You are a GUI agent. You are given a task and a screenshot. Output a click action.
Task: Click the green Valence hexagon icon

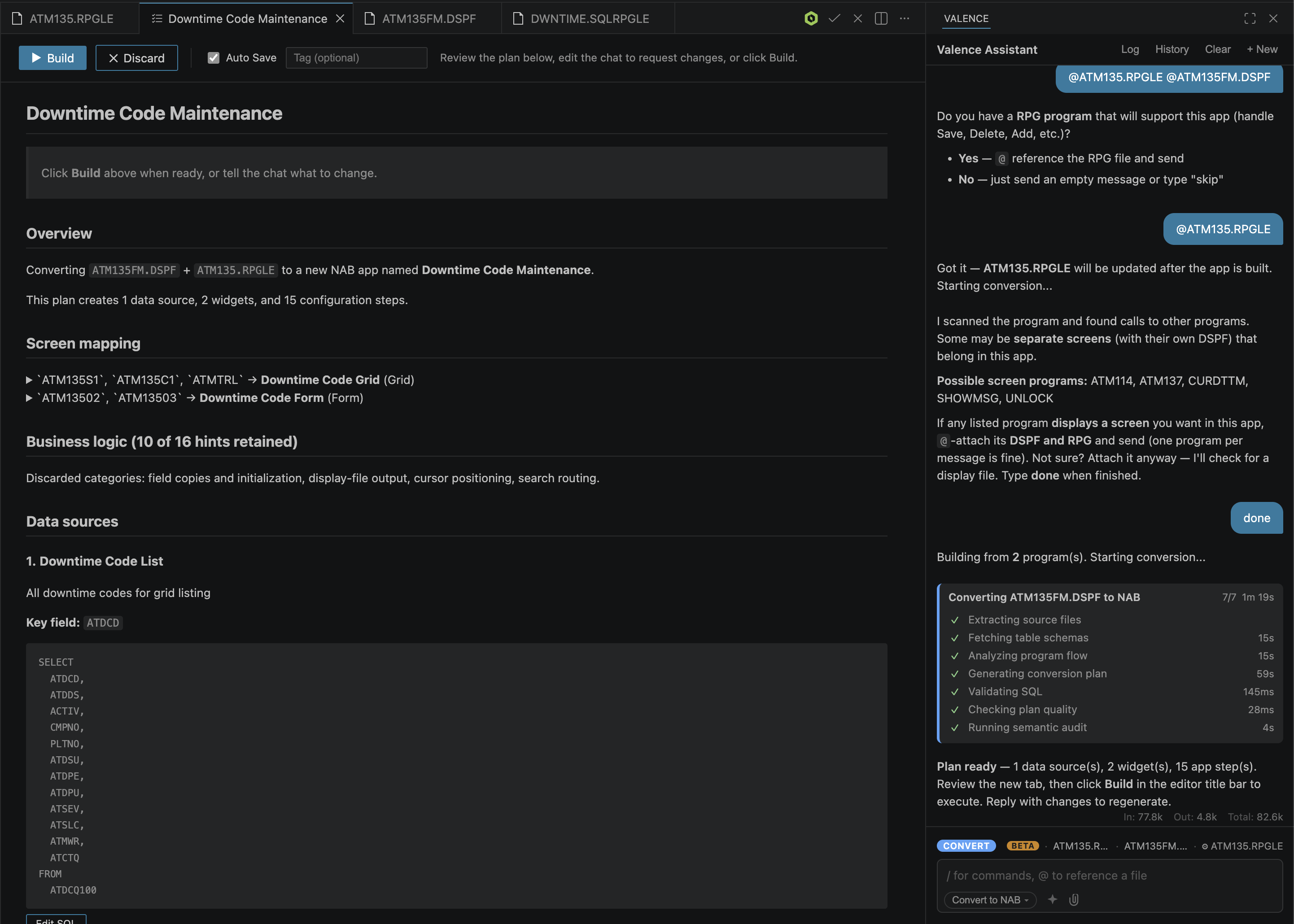tap(811, 18)
